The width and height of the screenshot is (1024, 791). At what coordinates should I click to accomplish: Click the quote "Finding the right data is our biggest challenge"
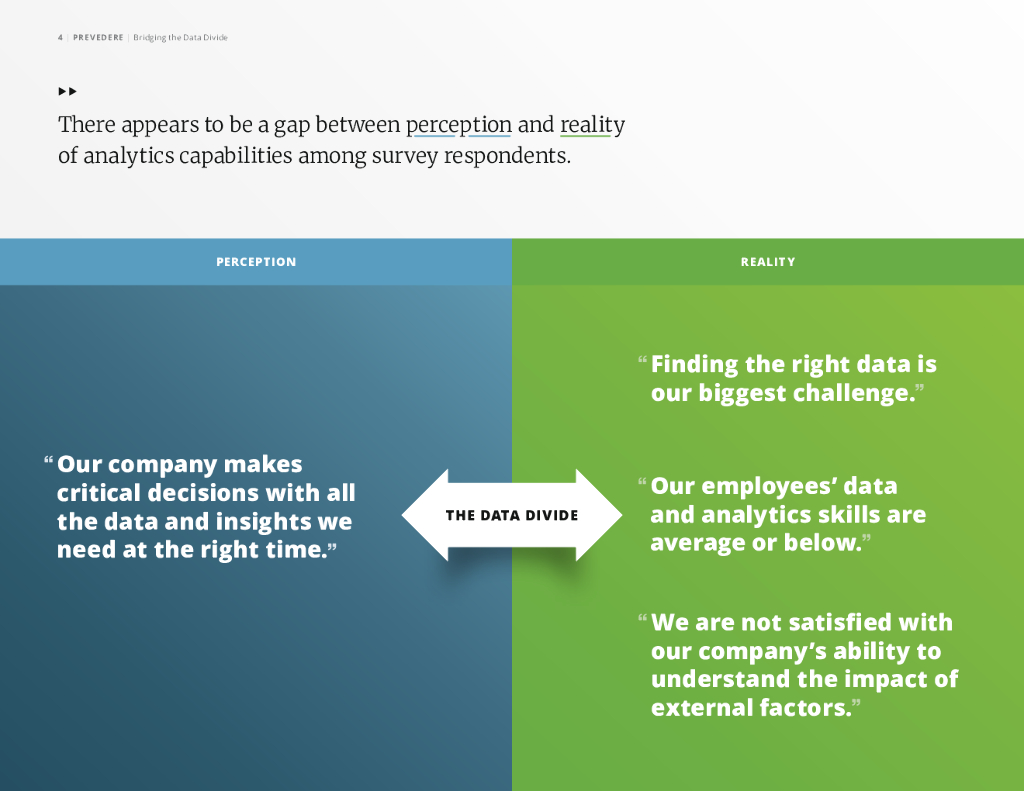(x=793, y=378)
